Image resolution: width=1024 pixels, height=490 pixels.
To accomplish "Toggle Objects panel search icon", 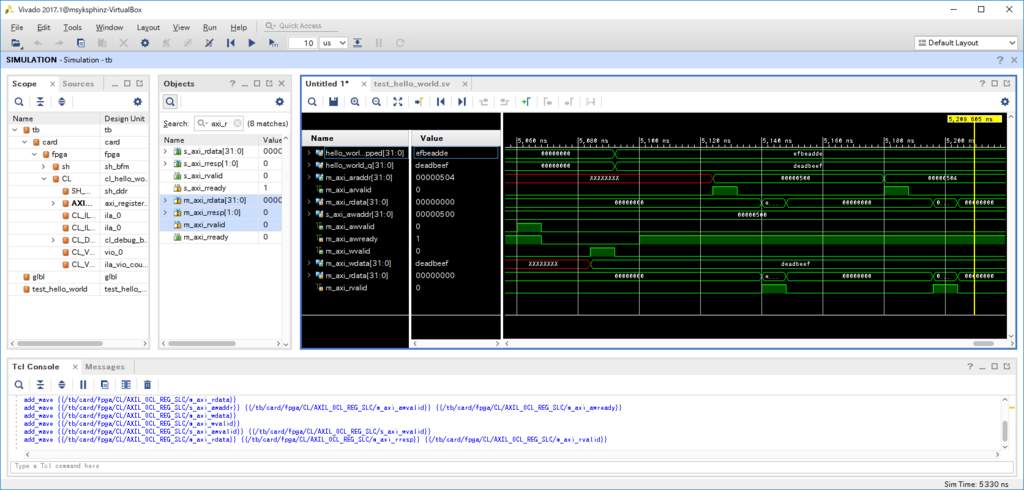I will (x=170, y=102).
